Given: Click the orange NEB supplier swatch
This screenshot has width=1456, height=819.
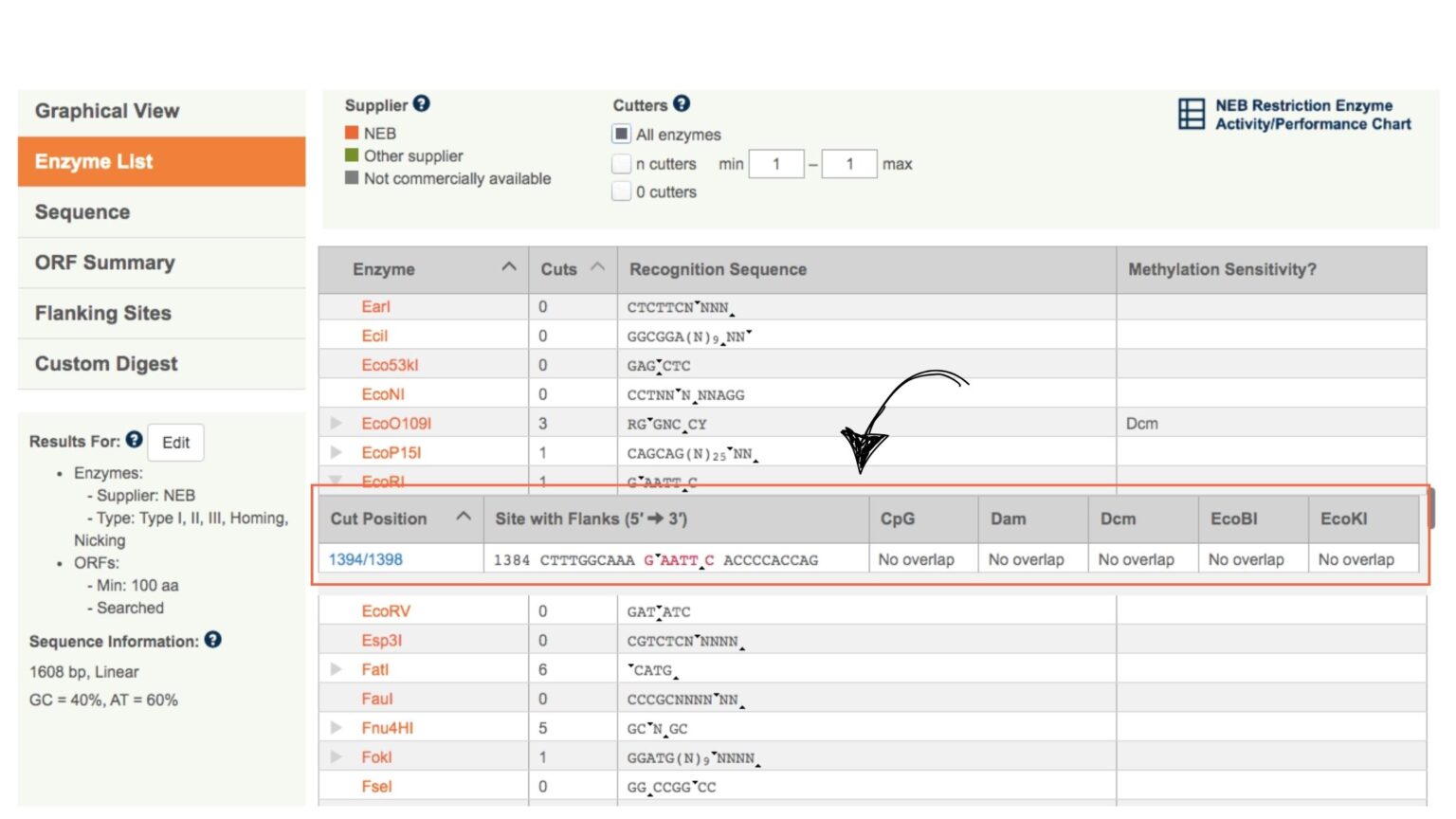Looking at the screenshot, I should (352, 133).
